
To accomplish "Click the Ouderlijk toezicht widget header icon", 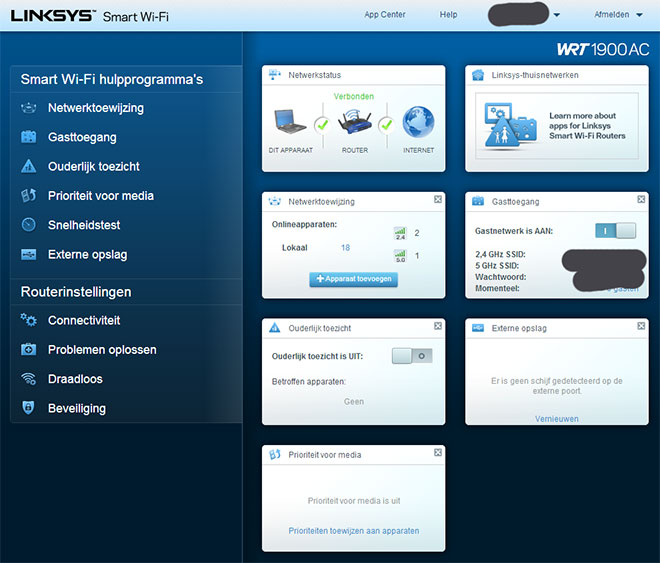I will coord(274,327).
